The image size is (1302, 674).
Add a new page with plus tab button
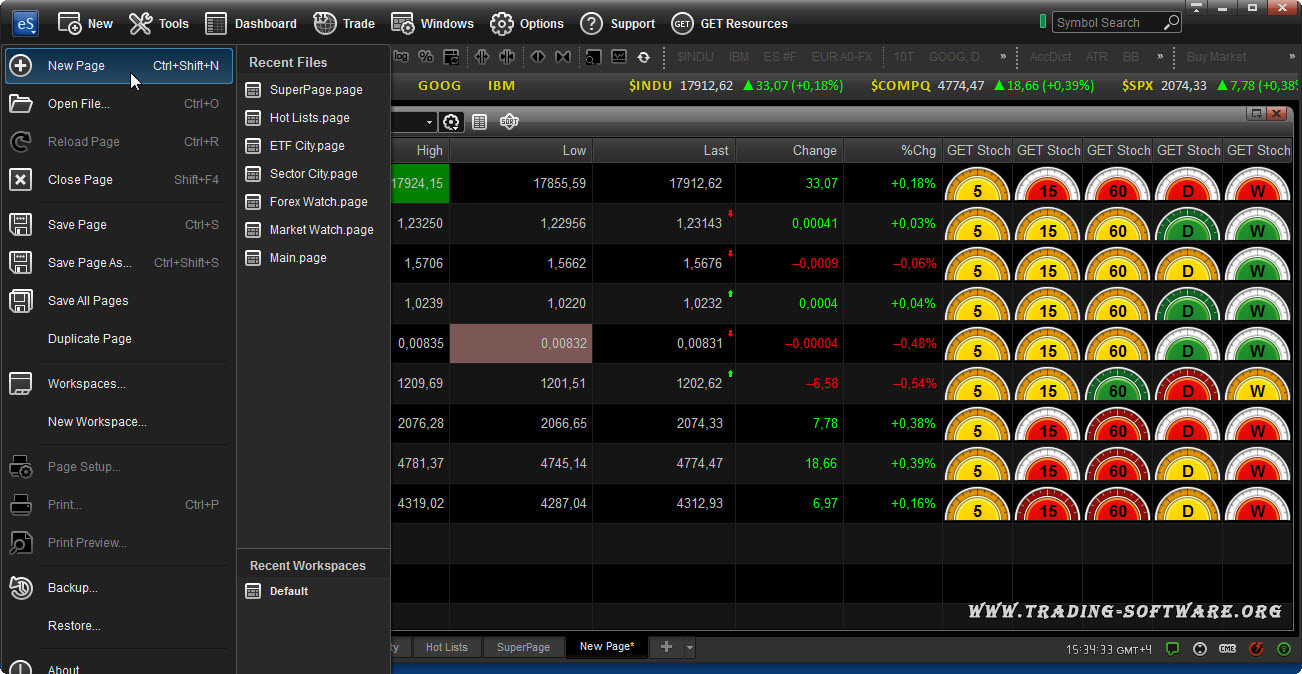tap(666, 647)
